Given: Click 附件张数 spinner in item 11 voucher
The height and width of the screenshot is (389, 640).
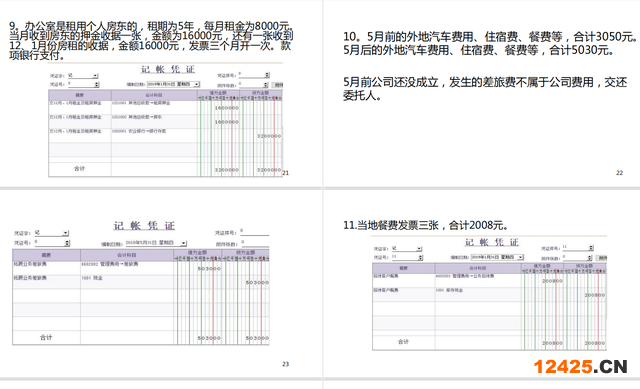Looking at the screenshot, I should click(589, 258).
